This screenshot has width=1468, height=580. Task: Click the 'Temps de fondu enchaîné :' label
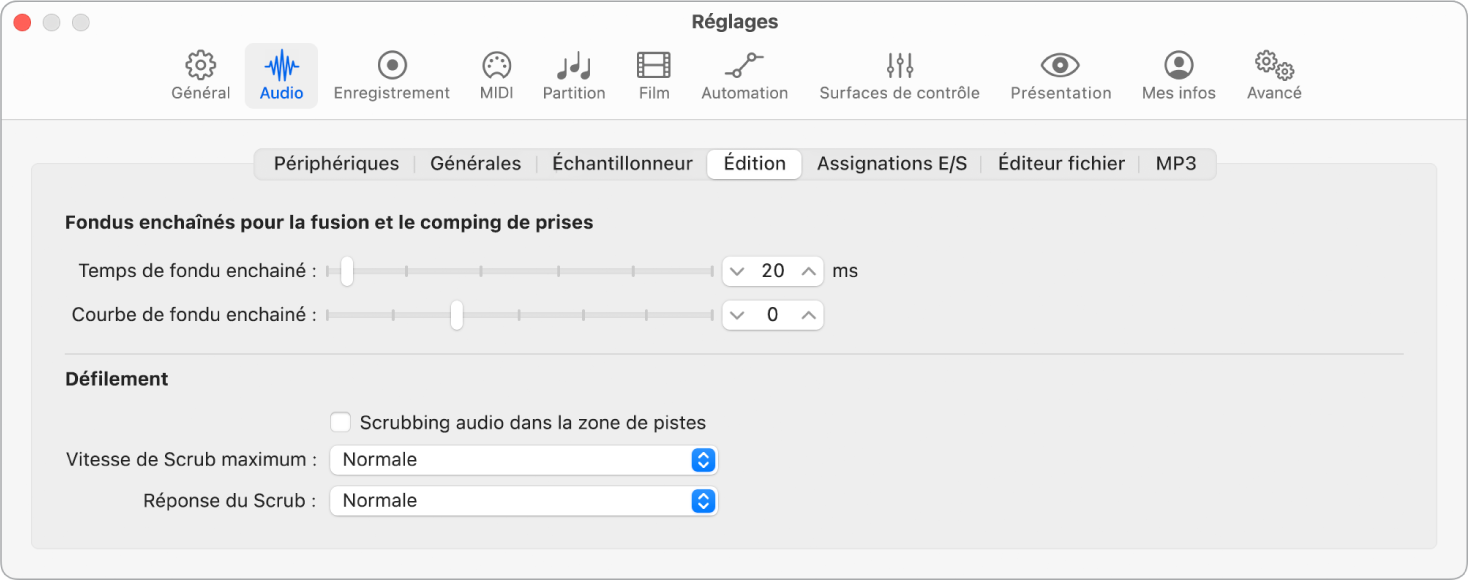197,271
